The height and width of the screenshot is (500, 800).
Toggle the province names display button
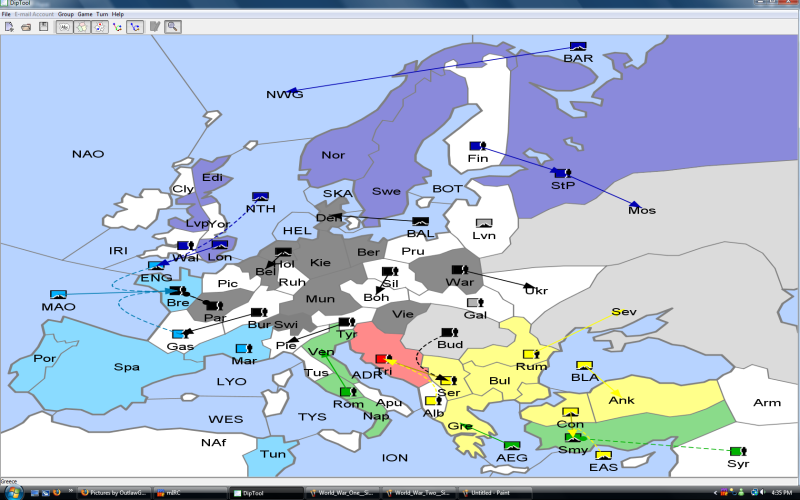click(x=64, y=26)
